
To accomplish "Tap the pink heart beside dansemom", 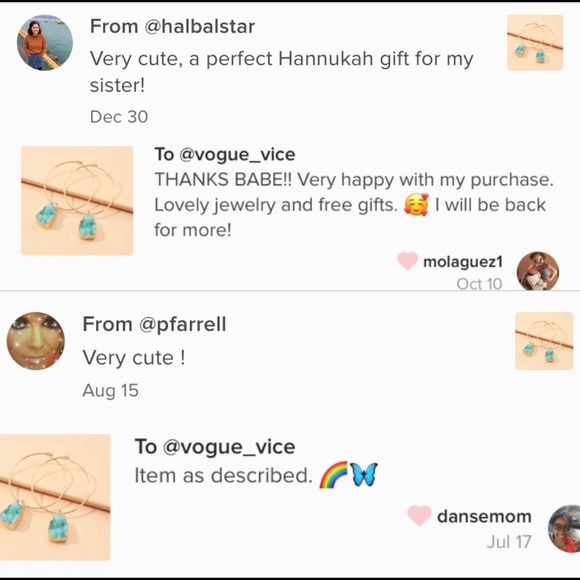I will point(419,515).
